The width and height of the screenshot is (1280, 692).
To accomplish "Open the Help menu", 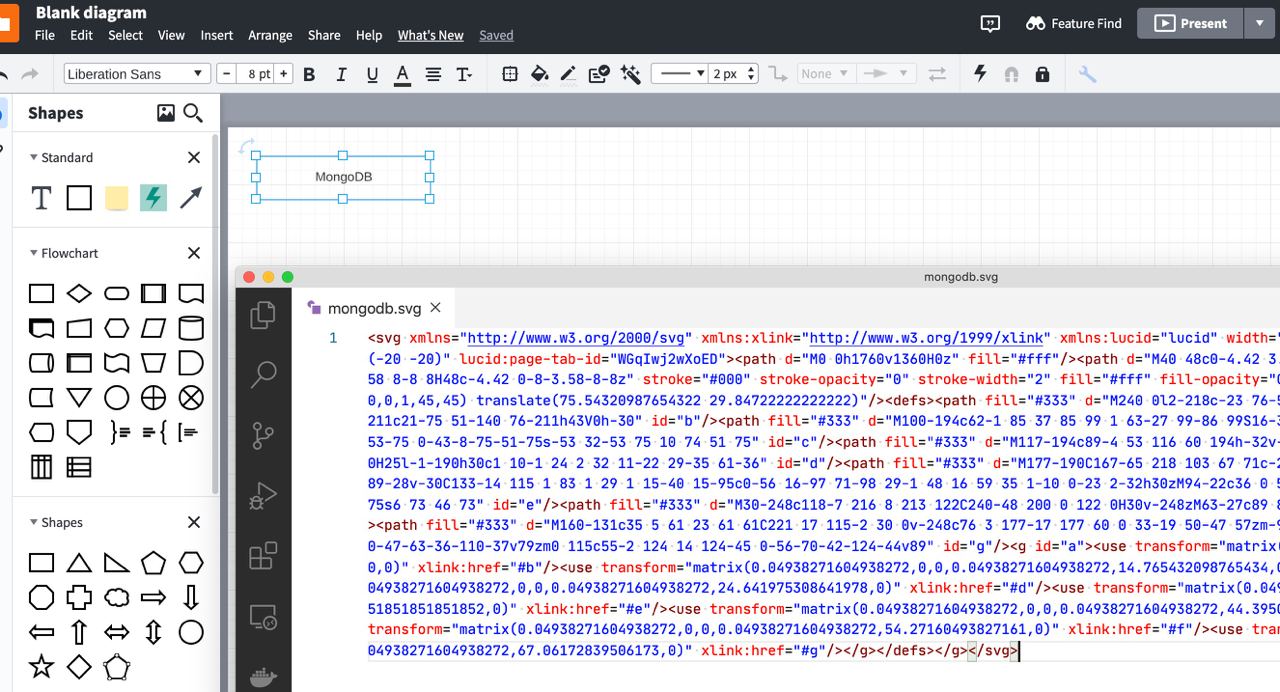I will (x=369, y=35).
